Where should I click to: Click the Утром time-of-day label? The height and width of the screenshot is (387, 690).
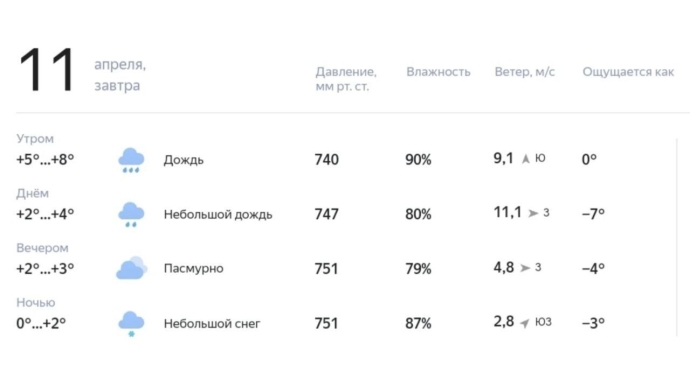35,139
